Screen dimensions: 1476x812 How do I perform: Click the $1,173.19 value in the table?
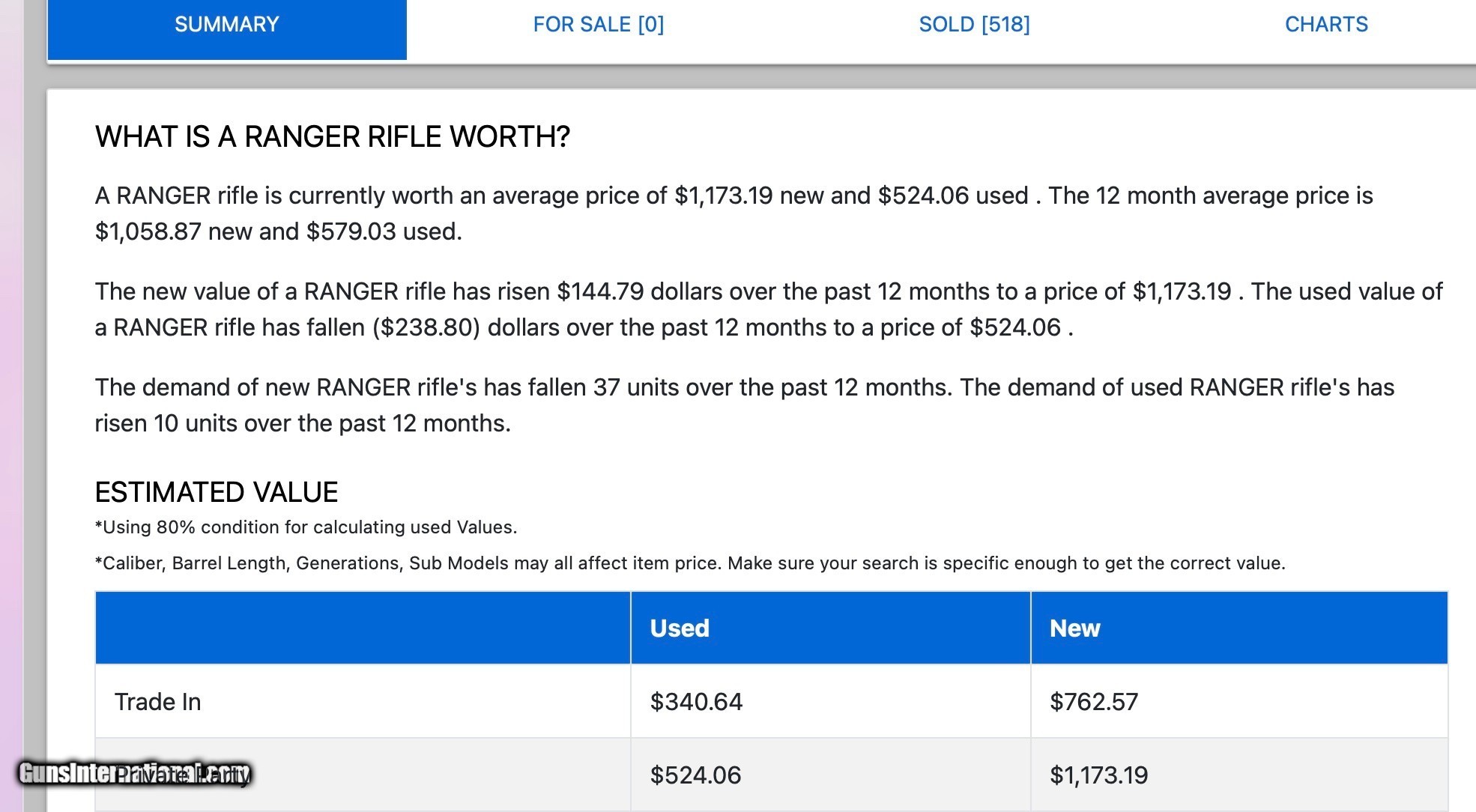[1098, 775]
